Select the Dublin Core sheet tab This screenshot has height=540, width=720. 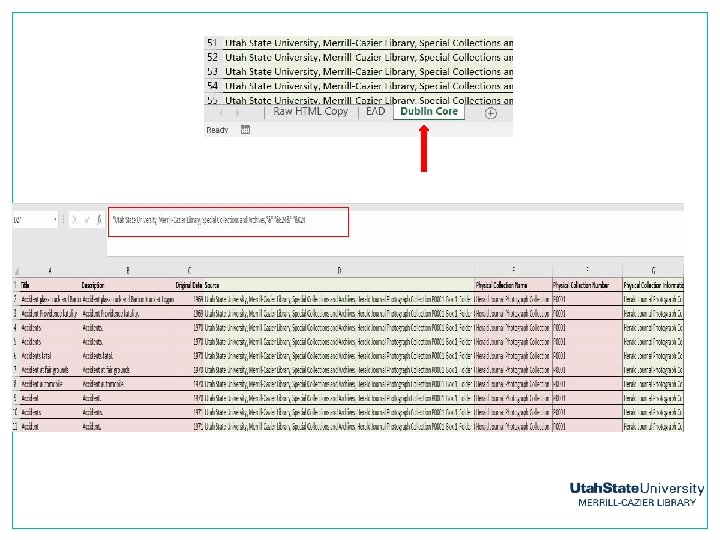coord(429,112)
